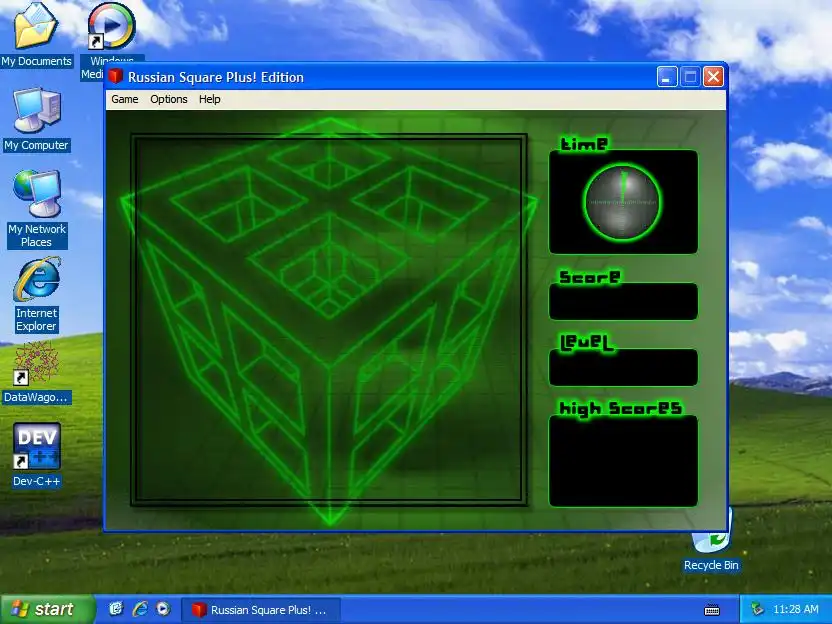
Task: Click the High Scores panel
Action: pyautogui.click(x=623, y=461)
